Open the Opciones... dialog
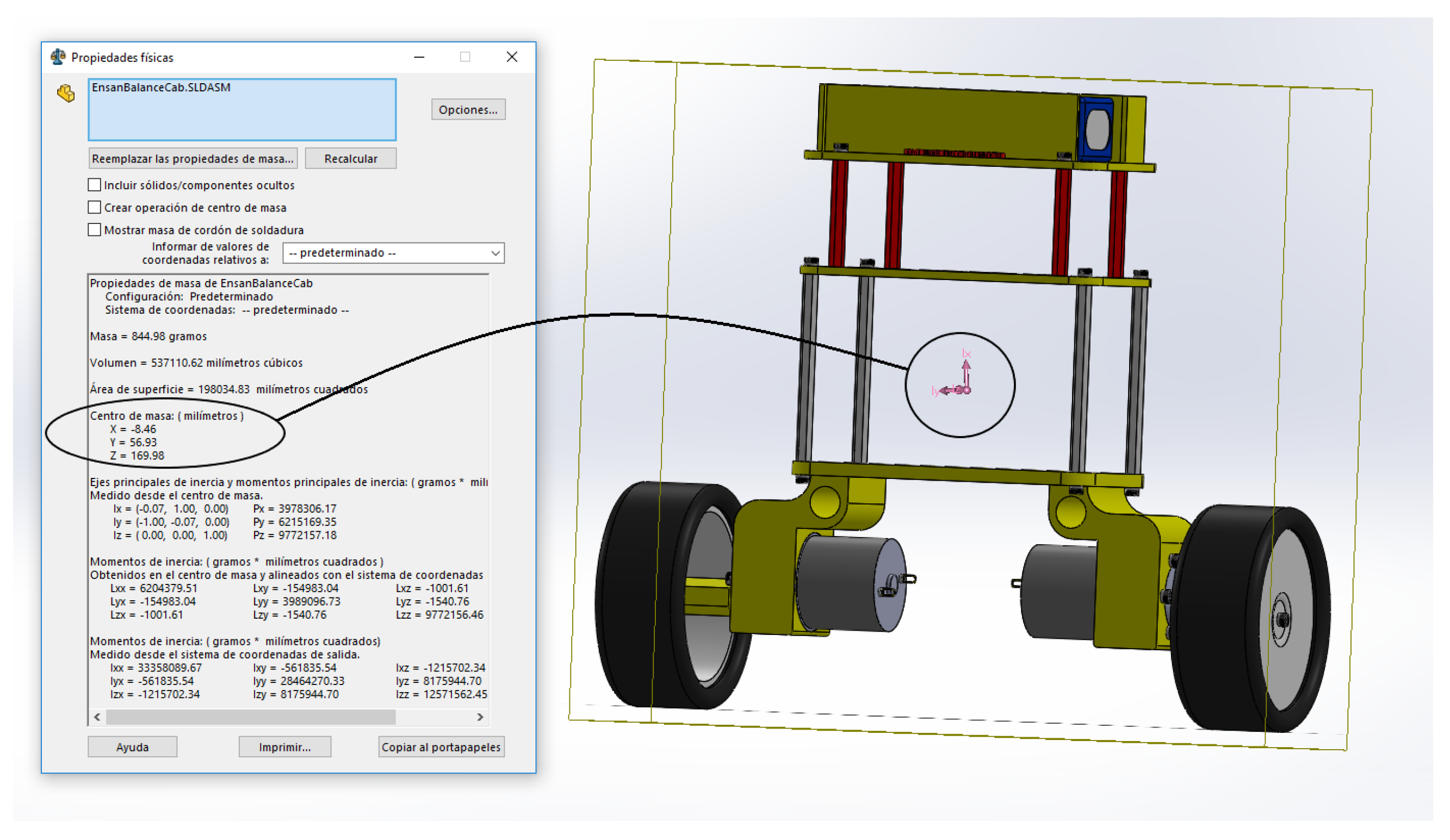The width and height of the screenshot is (1450, 840). click(468, 109)
